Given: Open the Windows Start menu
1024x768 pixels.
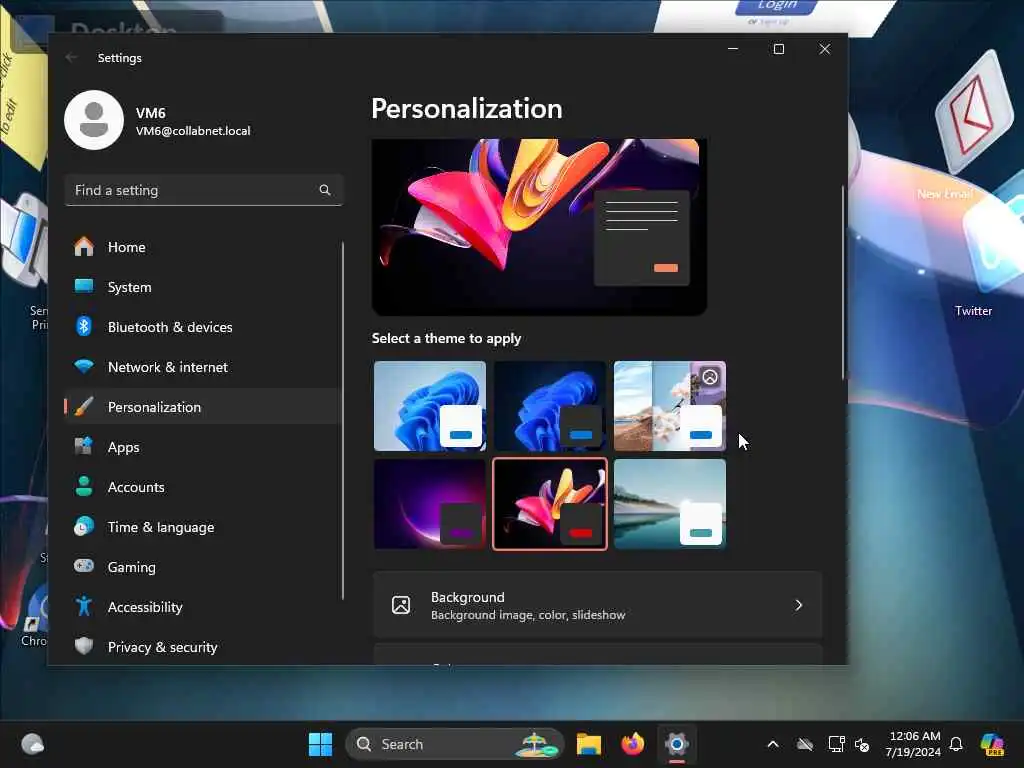Looking at the screenshot, I should (x=320, y=744).
